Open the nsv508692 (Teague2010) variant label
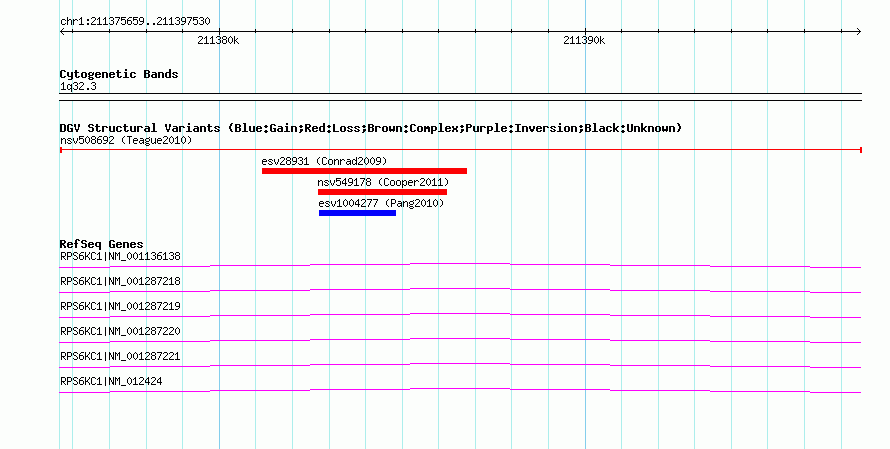The height and width of the screenshot is (449, 890). [x=126, y=140]
